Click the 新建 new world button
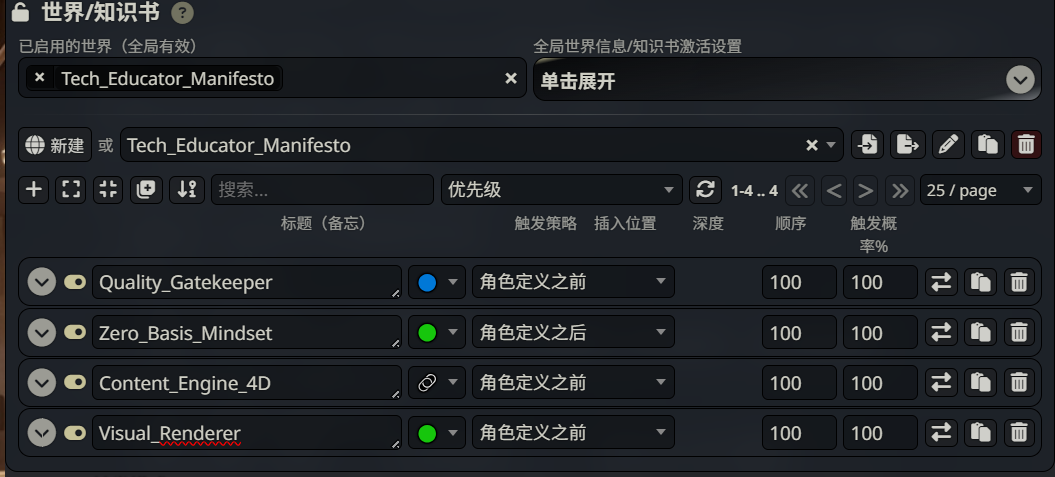 55,145
